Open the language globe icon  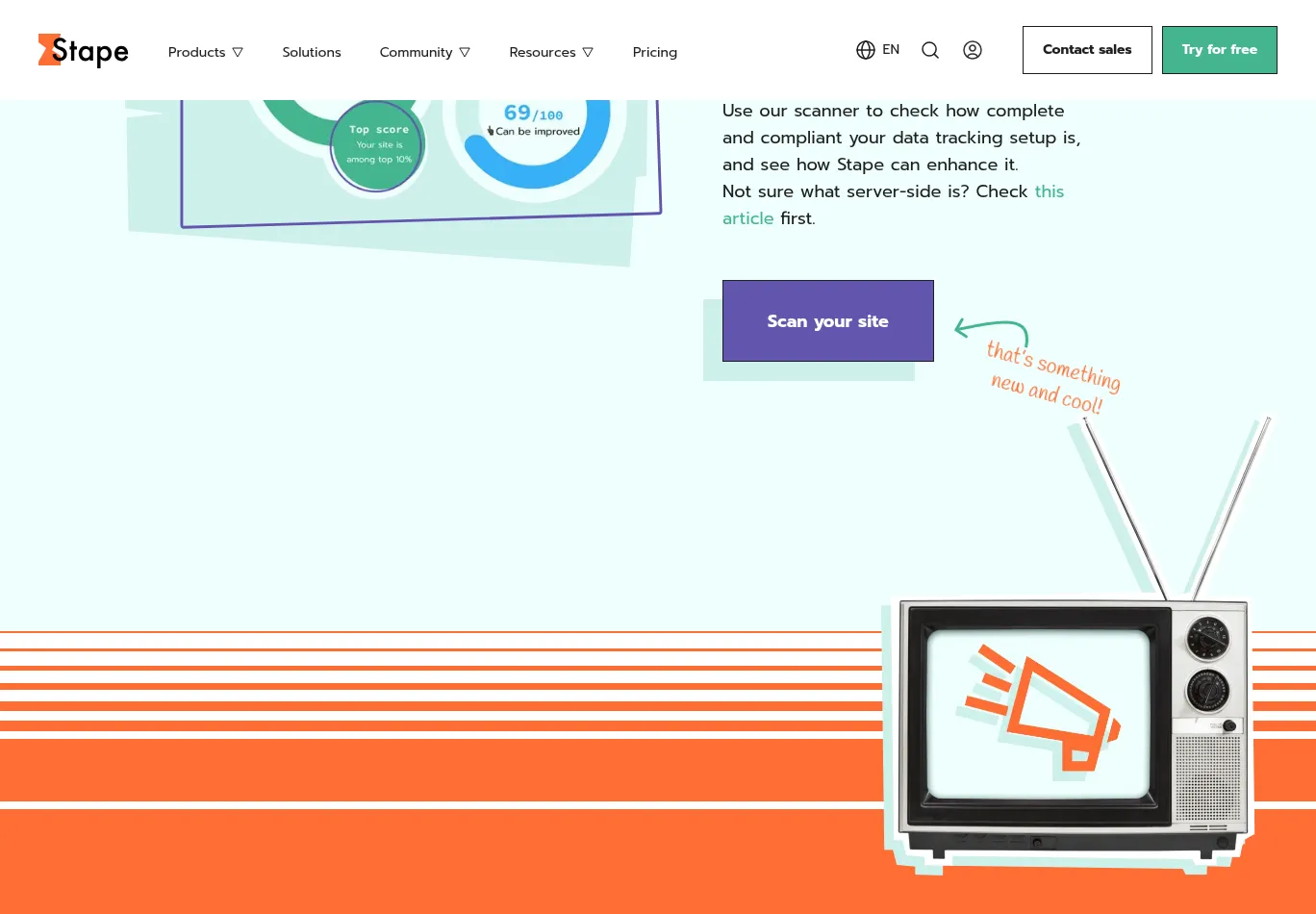click(x=866, y=50)
